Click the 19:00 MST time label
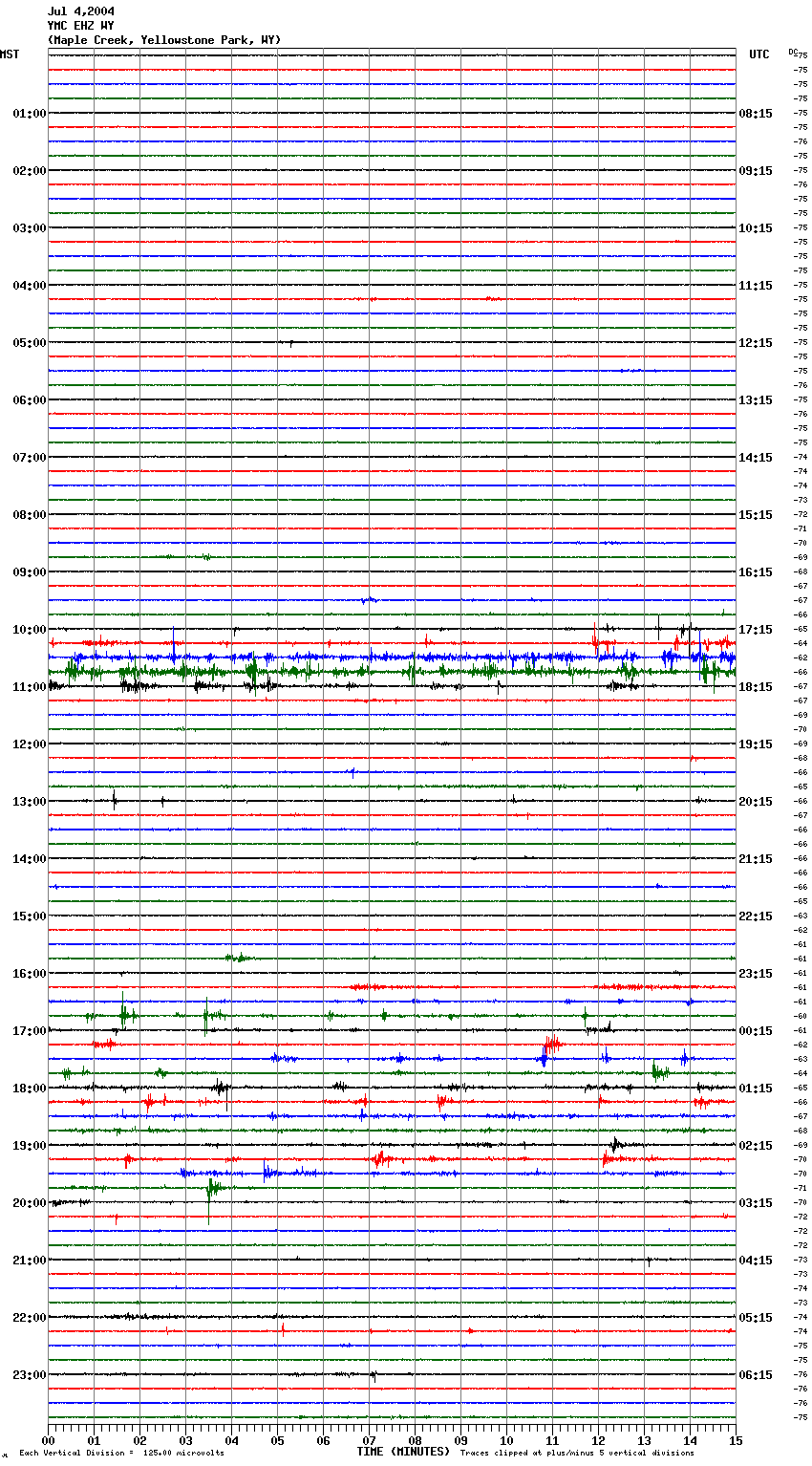The image size is (812, 1466). pyautogui.click(x=30, y=1146)
